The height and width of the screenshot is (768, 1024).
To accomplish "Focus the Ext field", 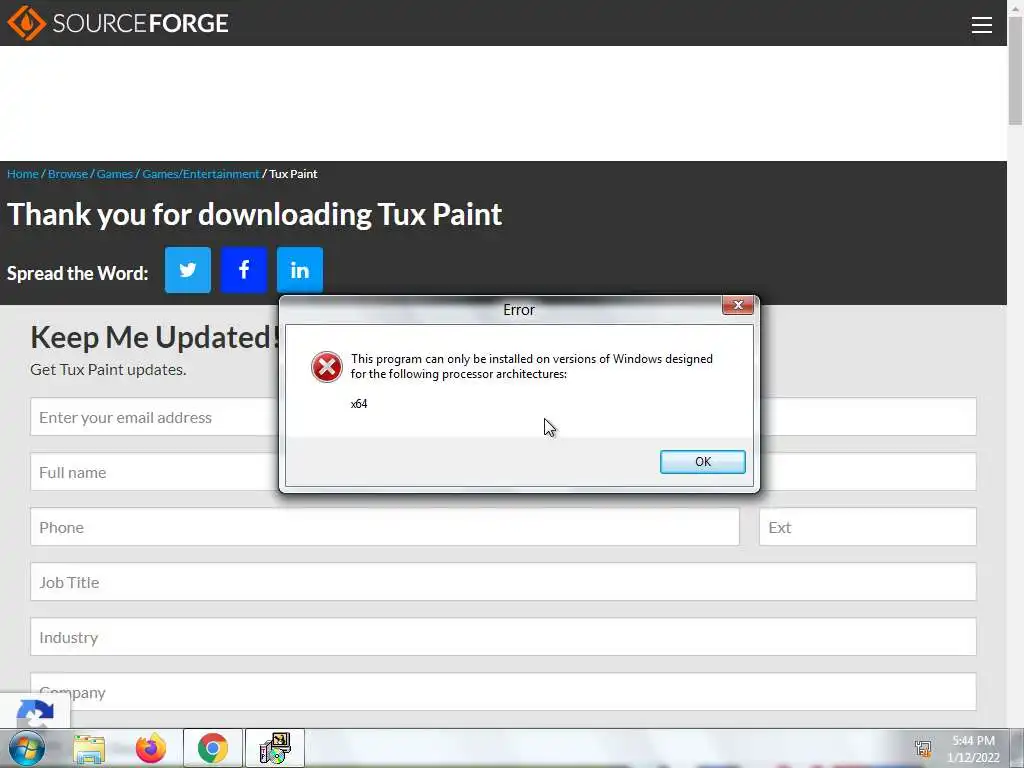I will coord(868,526).
